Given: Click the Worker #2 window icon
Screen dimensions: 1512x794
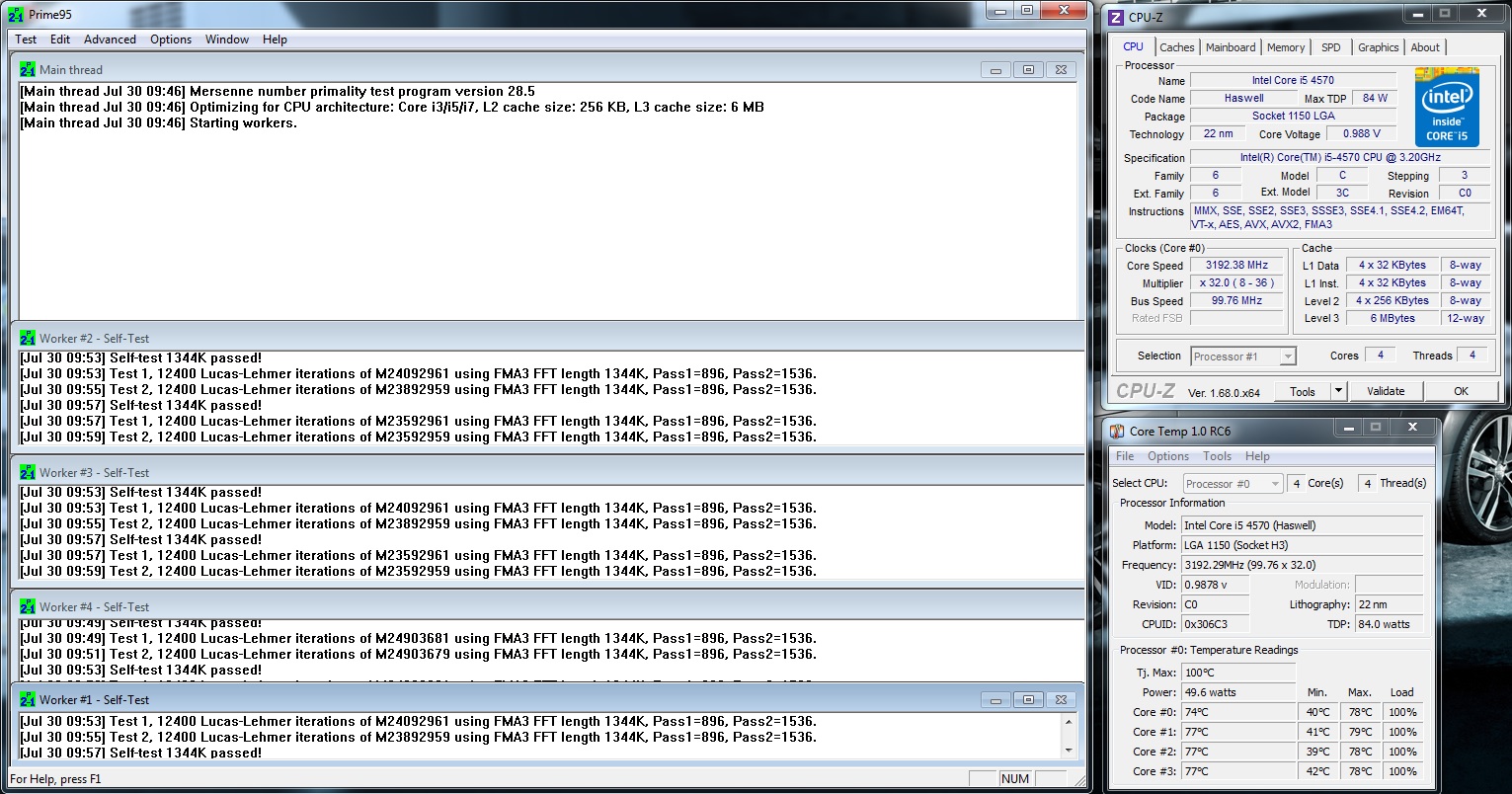Looking at the screenshot, I should 28,339.
